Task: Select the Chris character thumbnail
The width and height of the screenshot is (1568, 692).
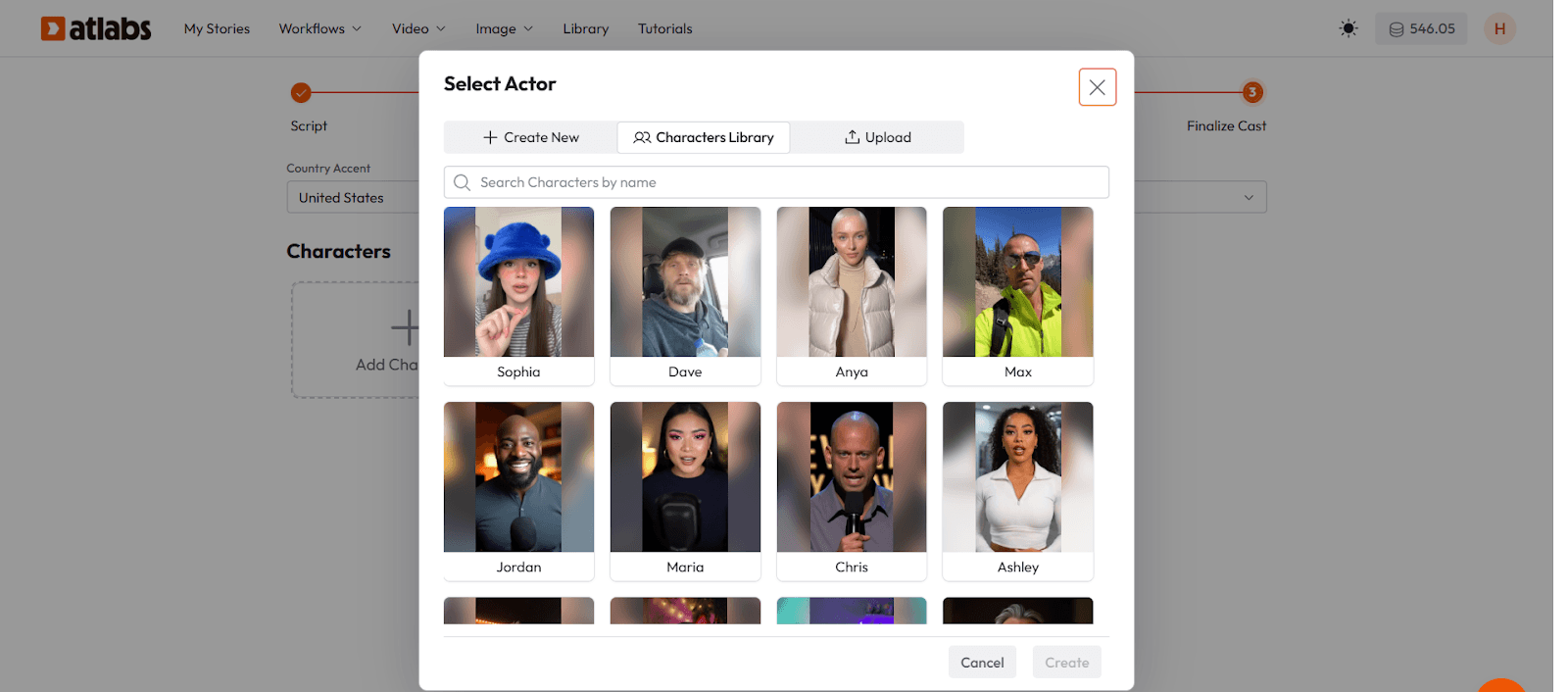Action: pos(852,476)
